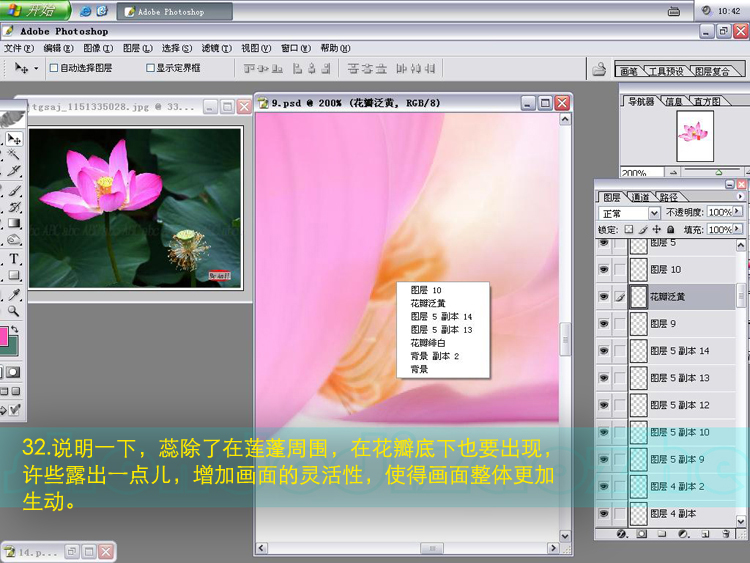Click the add layer mask icon
This screenshot has width=750, height=563.
(x=641, y=534)
